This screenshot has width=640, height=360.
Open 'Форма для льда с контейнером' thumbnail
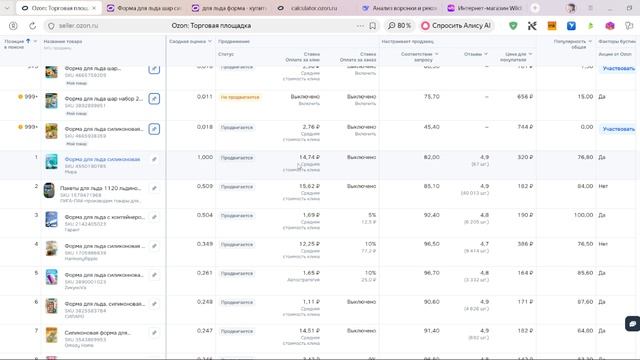point(51,219)
